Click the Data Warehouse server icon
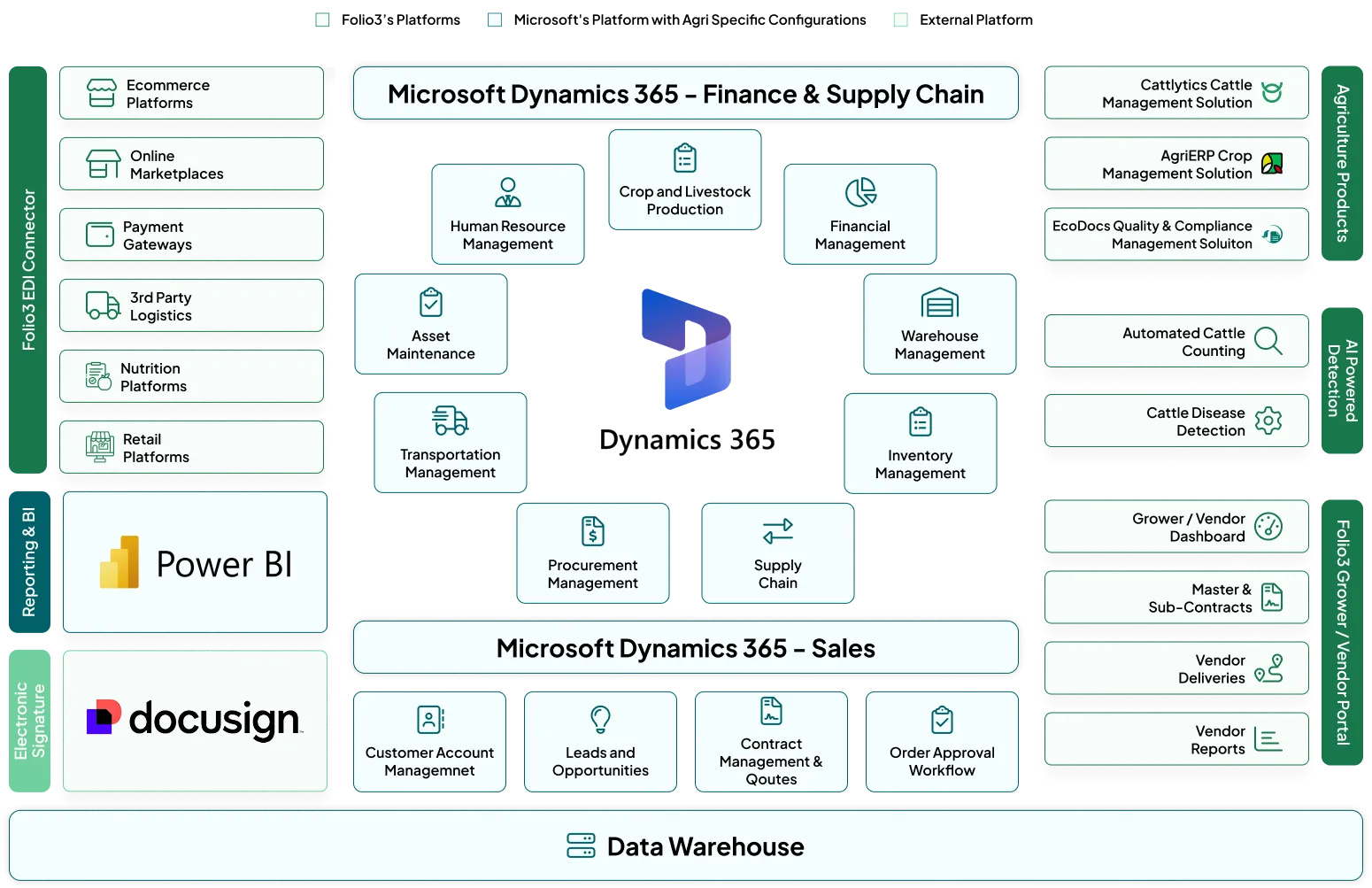 point(581,846)
